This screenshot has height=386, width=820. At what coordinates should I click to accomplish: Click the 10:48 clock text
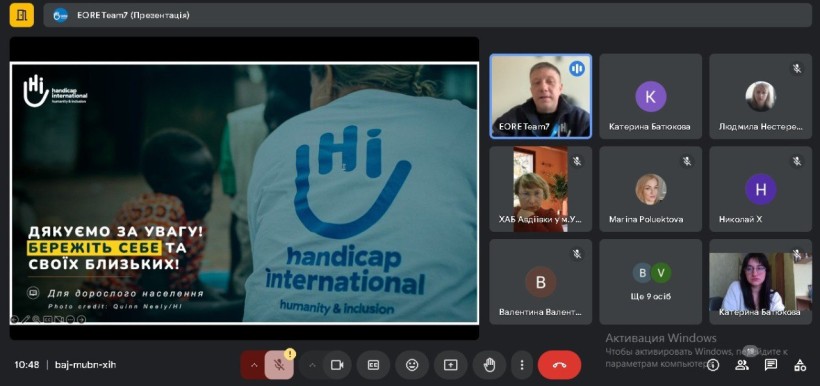[27, 365]
